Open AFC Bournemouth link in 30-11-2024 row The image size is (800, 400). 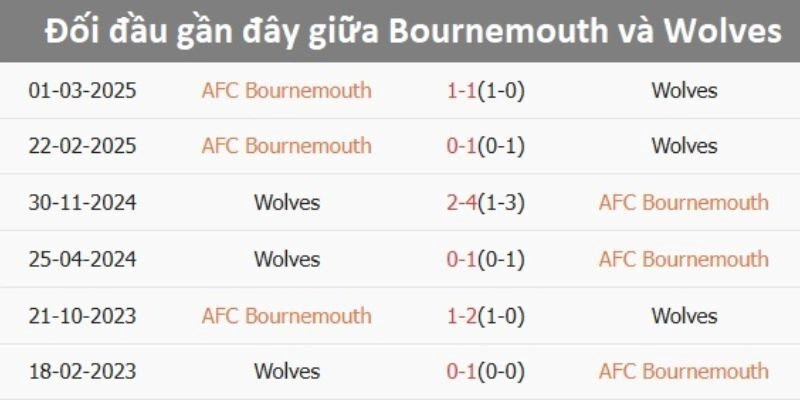pos(684,202)
